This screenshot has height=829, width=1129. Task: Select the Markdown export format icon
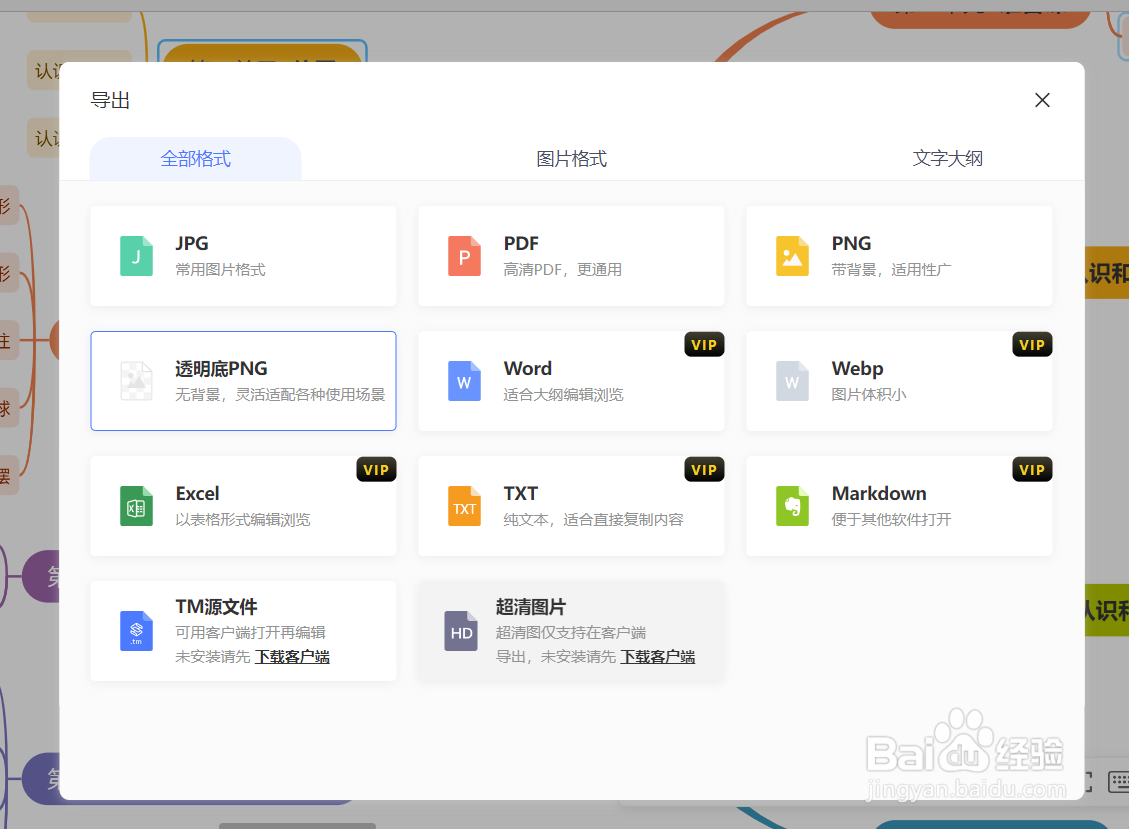point(792,506)
